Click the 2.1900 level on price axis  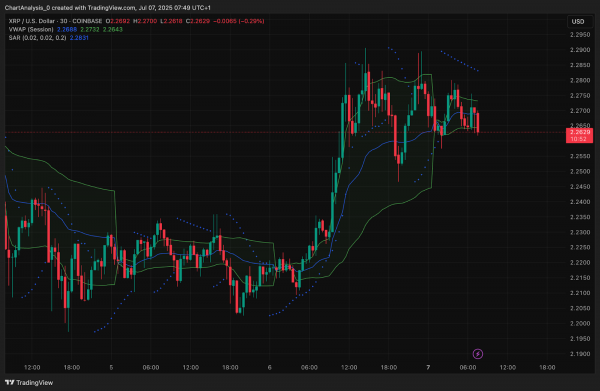580,354
